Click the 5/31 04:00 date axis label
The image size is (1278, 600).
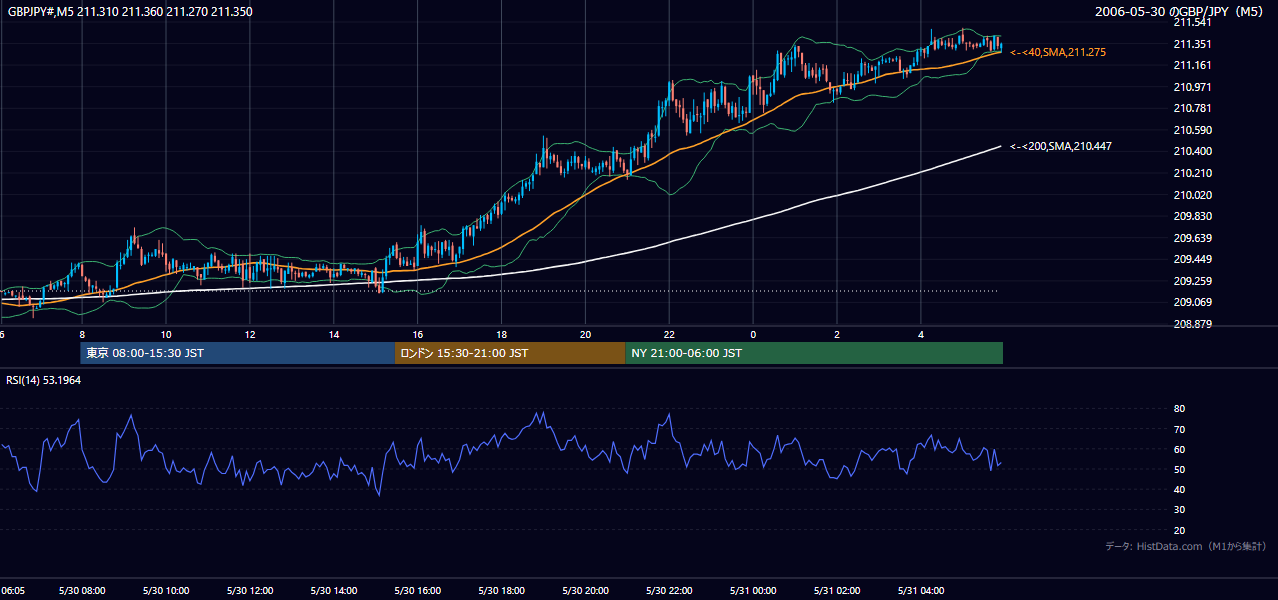point(921,591)
